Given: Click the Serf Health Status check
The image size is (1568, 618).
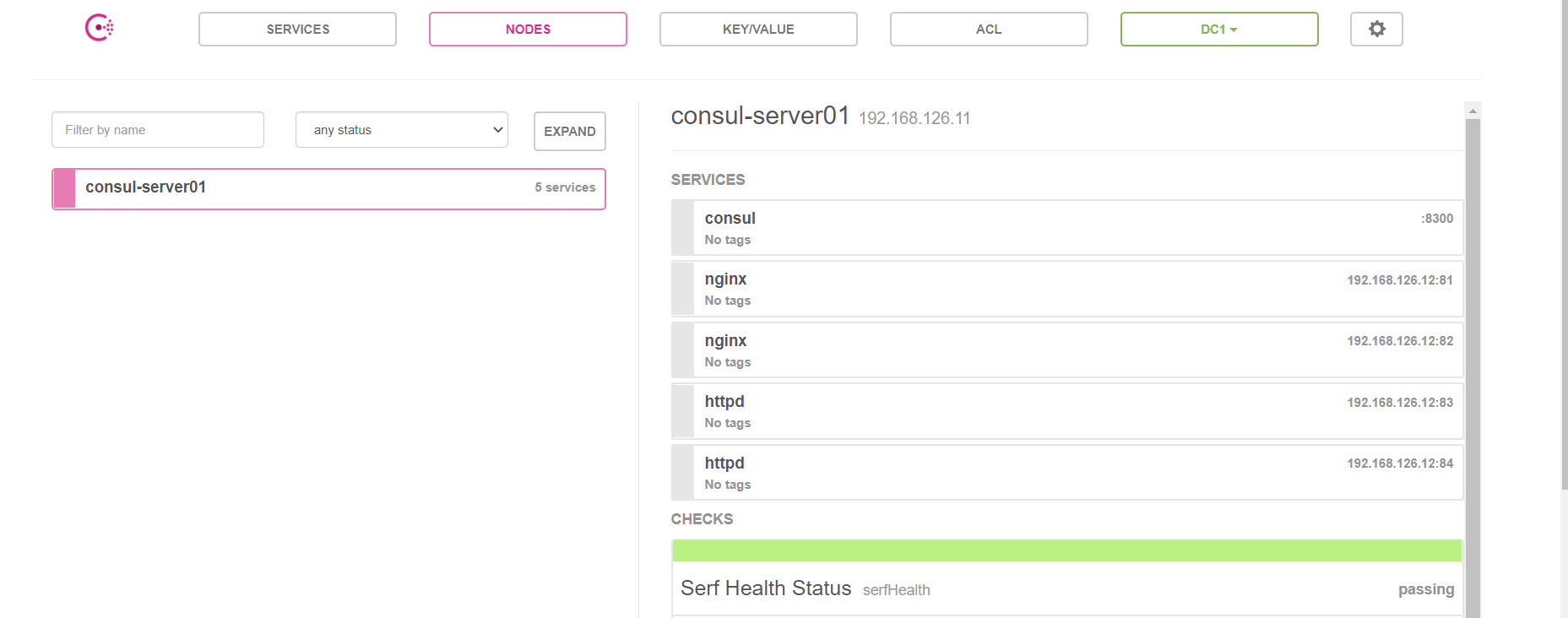Looking at the screenshot, I should pyautogui.click(x=766, y=588).
